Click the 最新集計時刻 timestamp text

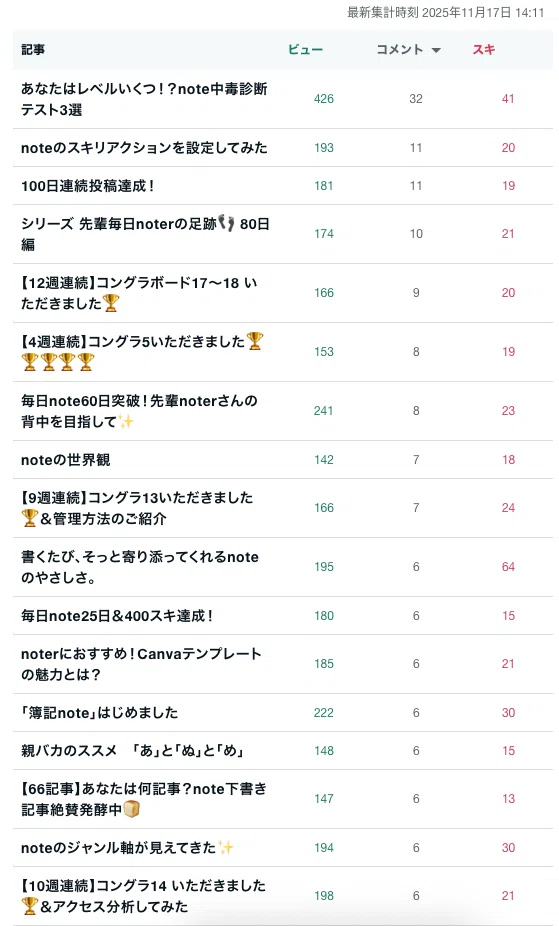pos(446,12)
